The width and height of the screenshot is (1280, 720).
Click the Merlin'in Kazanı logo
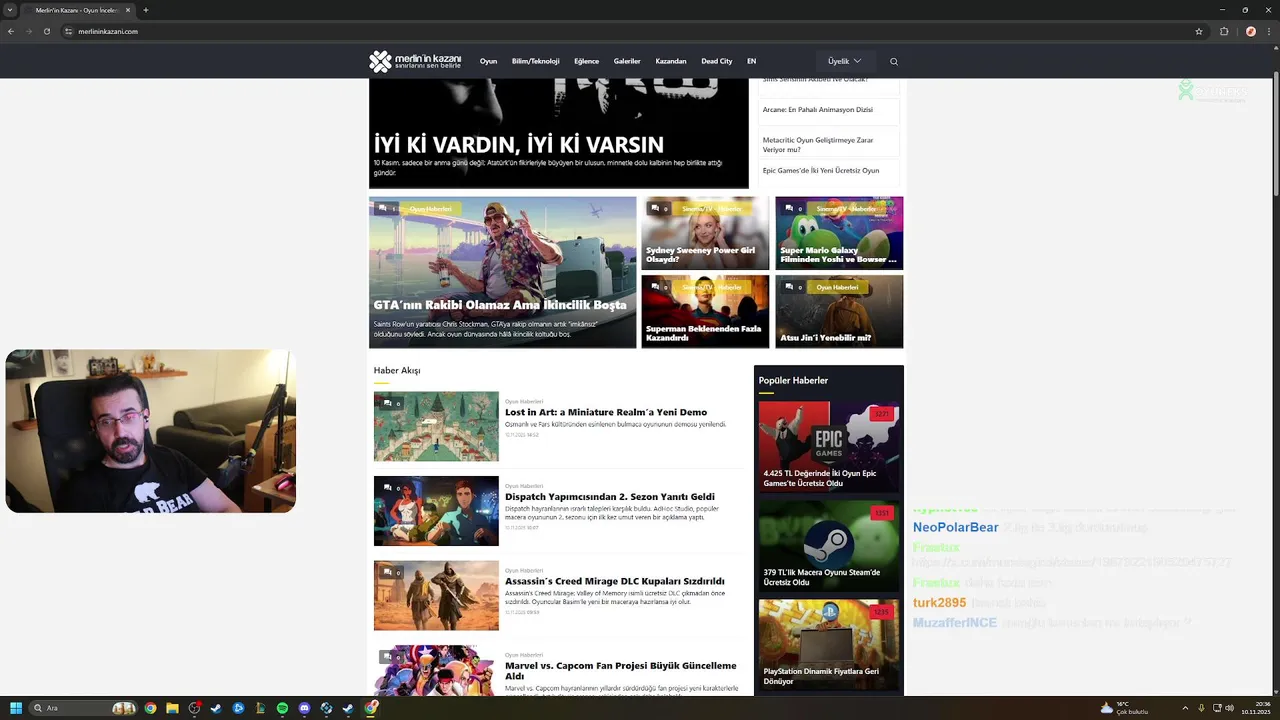(x=415, y=61)
